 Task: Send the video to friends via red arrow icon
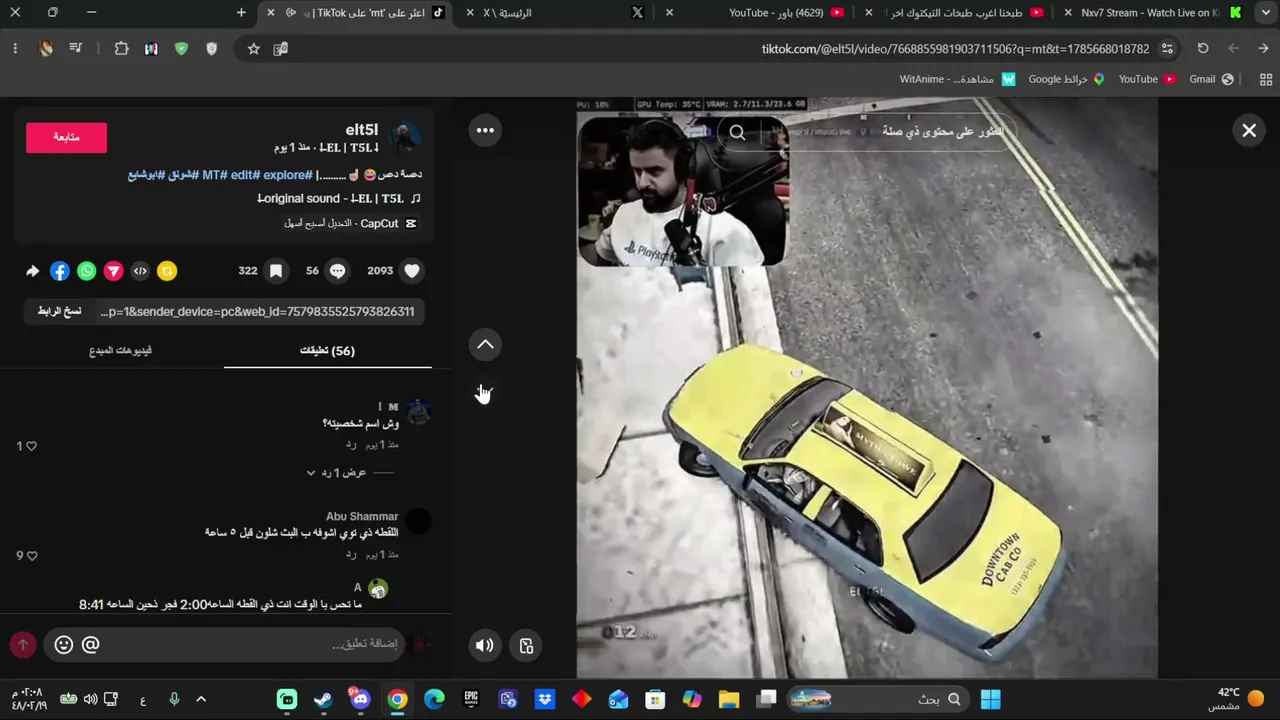coord(114,271)
